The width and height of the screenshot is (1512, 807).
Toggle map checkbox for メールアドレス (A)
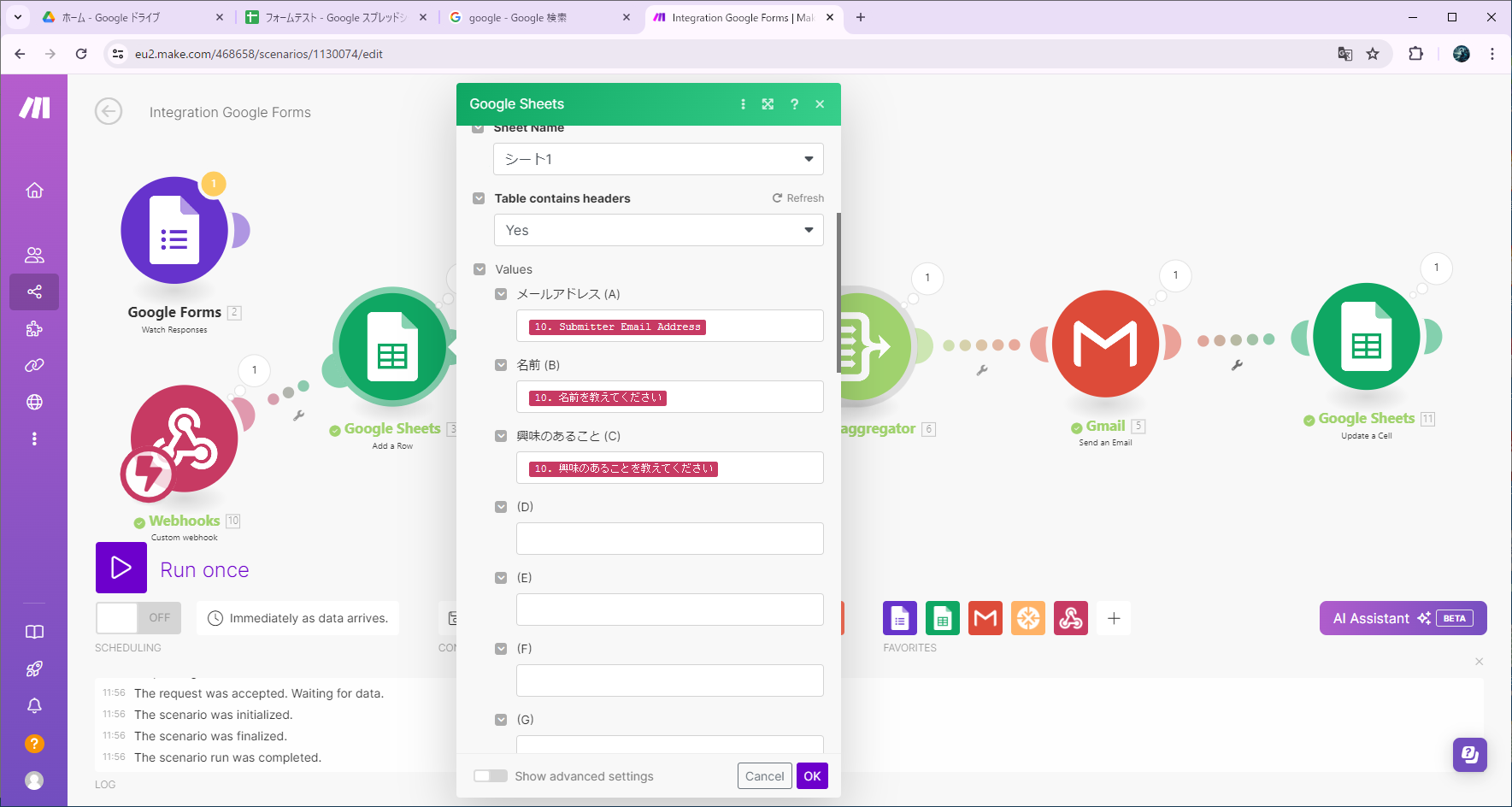501,294
